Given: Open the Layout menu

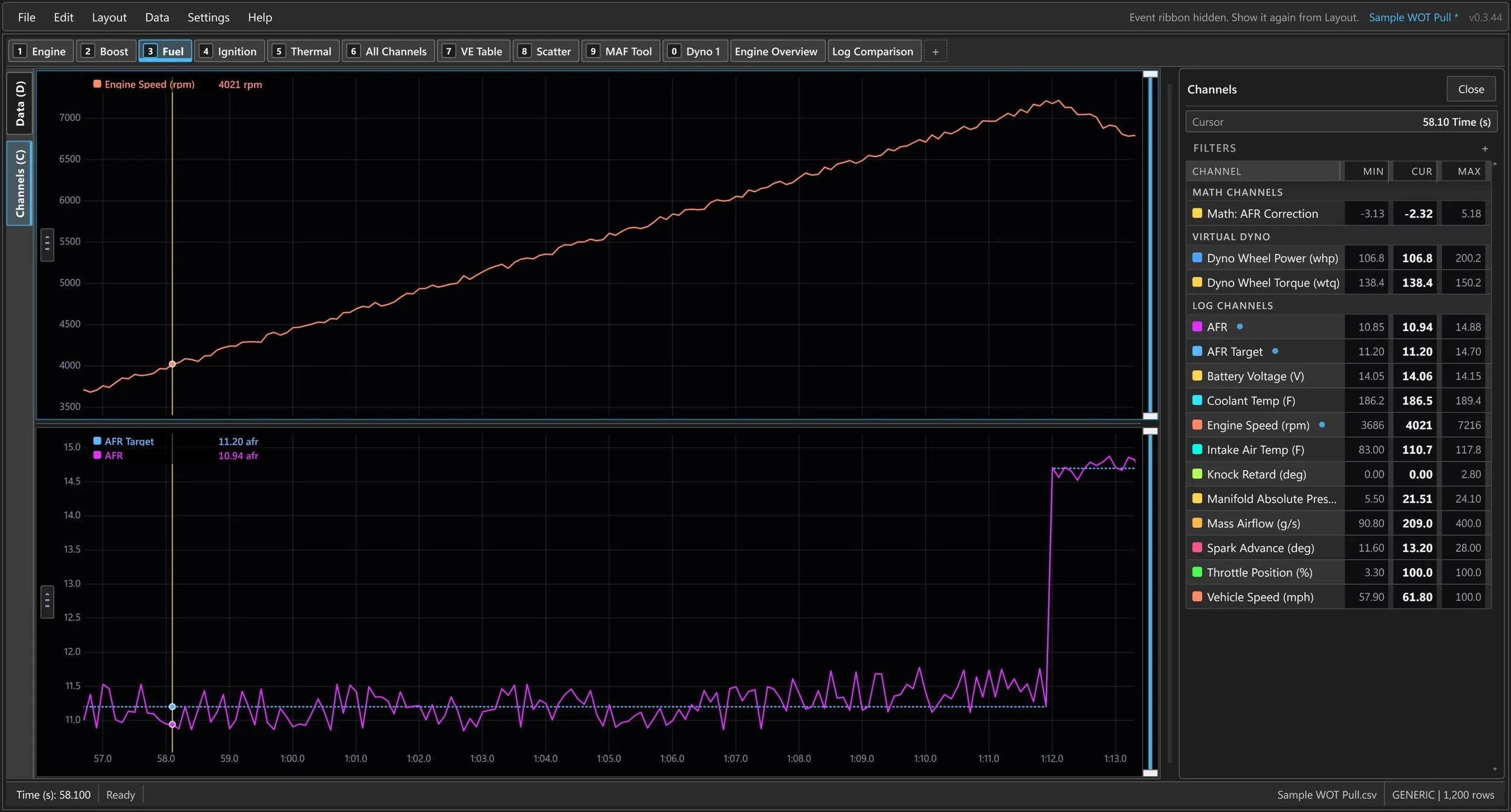Looking at the screenshot, I should (x=109, y=18).
